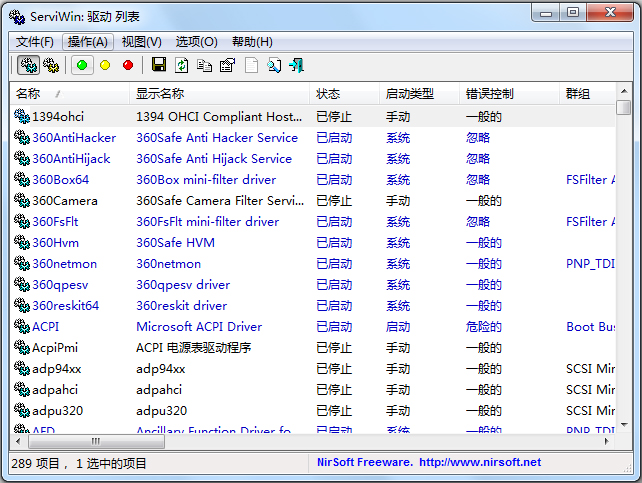Open the 文件(F) menu
This screenshot has width=642, height=483.
coord(35,42)
